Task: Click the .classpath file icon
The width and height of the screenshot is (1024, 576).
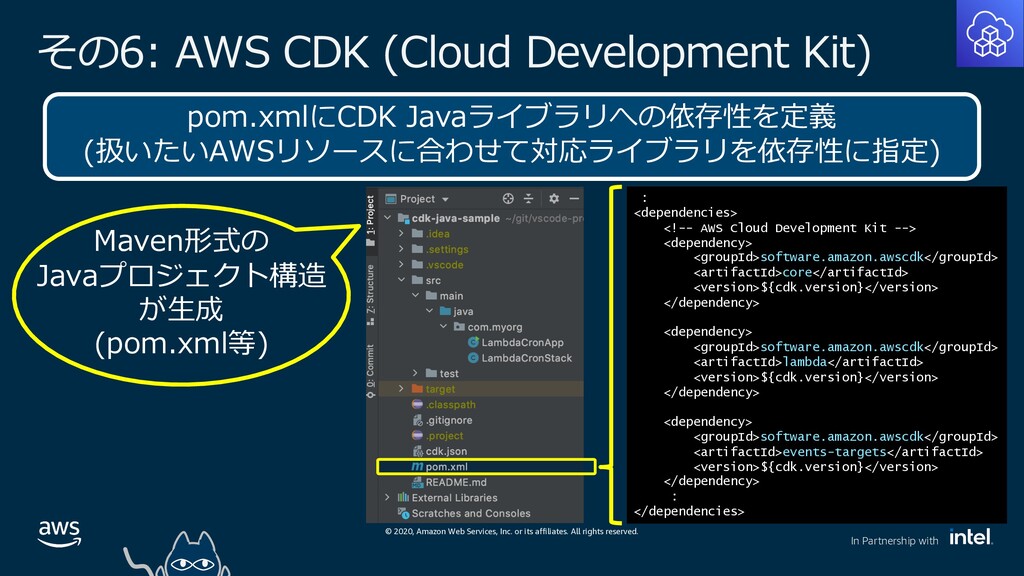Action: pos(417,404)
